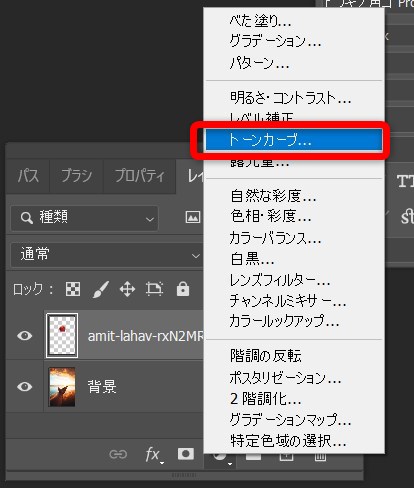
Task: Click the prevent artboard auto-nesting lock icon
Action: tap(154, 289)
